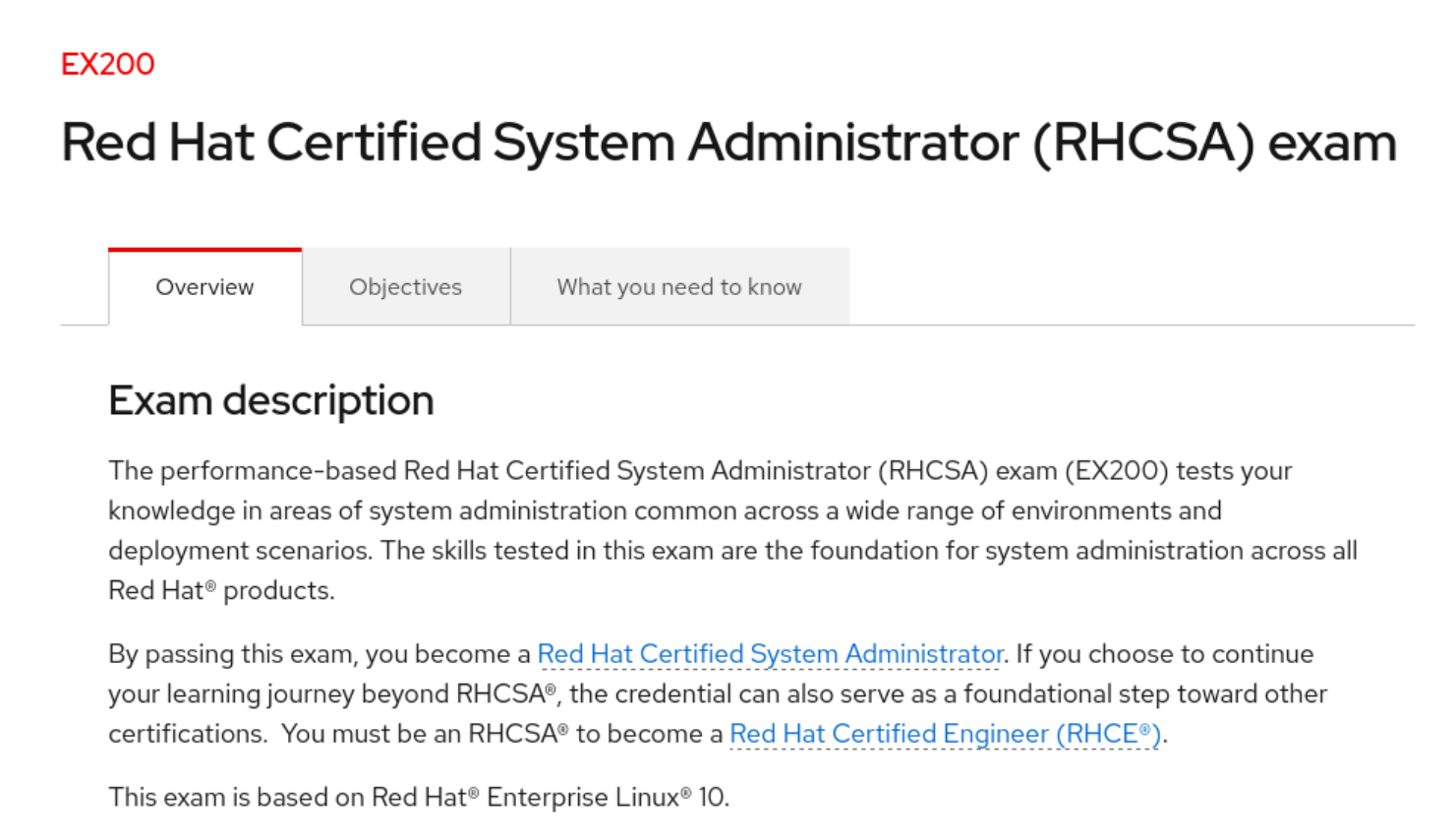Click the Exam description heading

click(271, 400)
